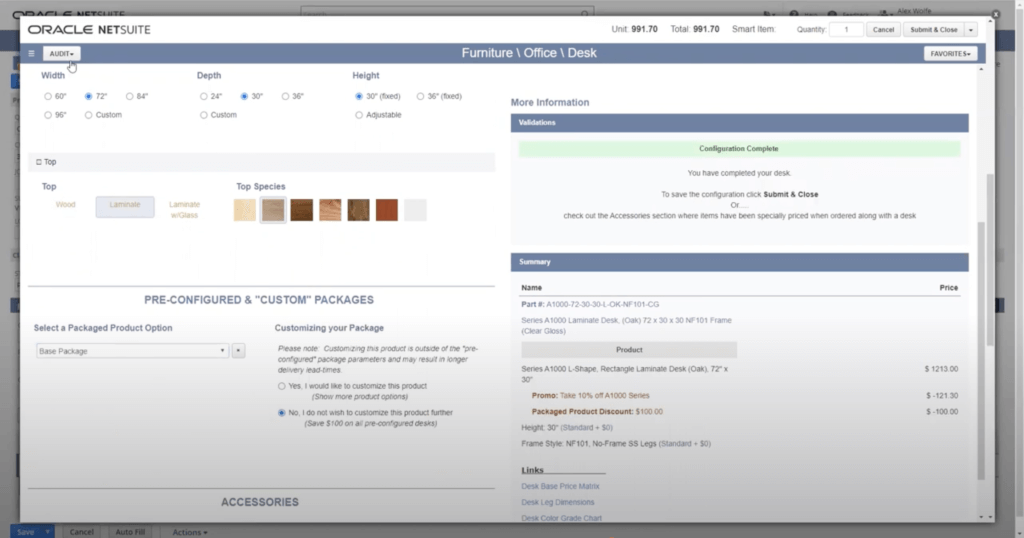Click the Quantity input field
The image size is (1024, 538).
pos(846,30)
